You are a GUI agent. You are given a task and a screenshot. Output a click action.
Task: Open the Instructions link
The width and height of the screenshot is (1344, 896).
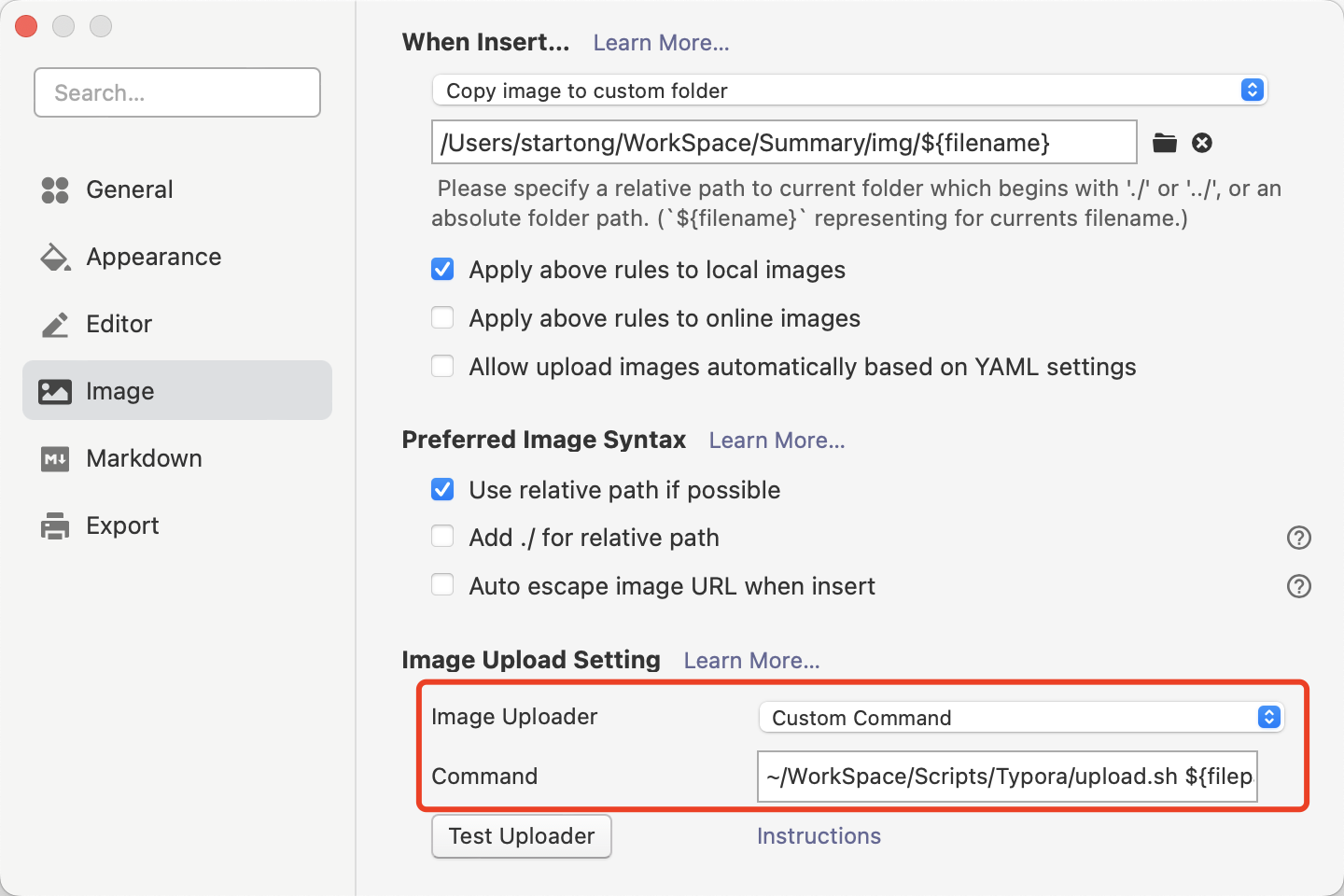tap(819, 836)
